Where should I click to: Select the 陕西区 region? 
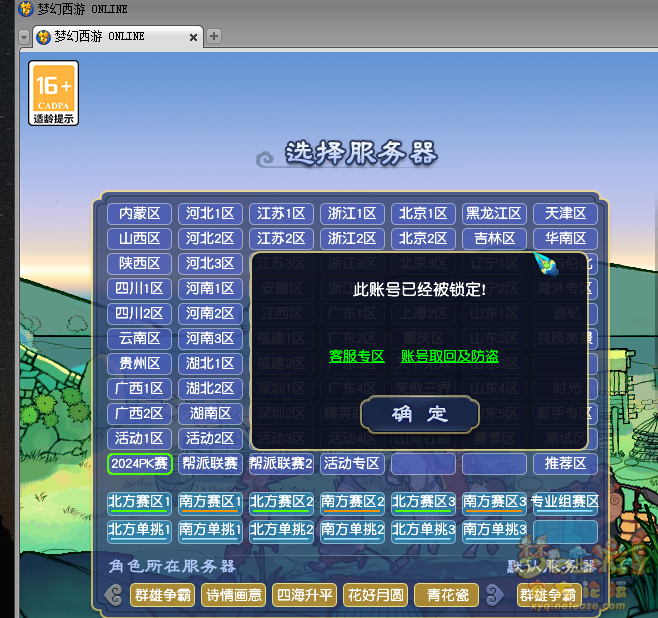tap(139, 263)
